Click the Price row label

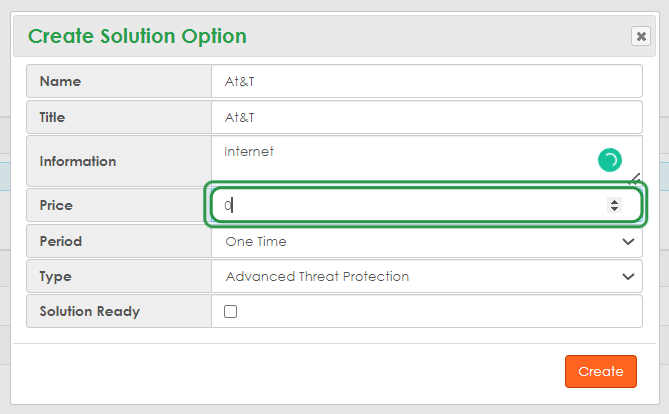pos(56,205)
